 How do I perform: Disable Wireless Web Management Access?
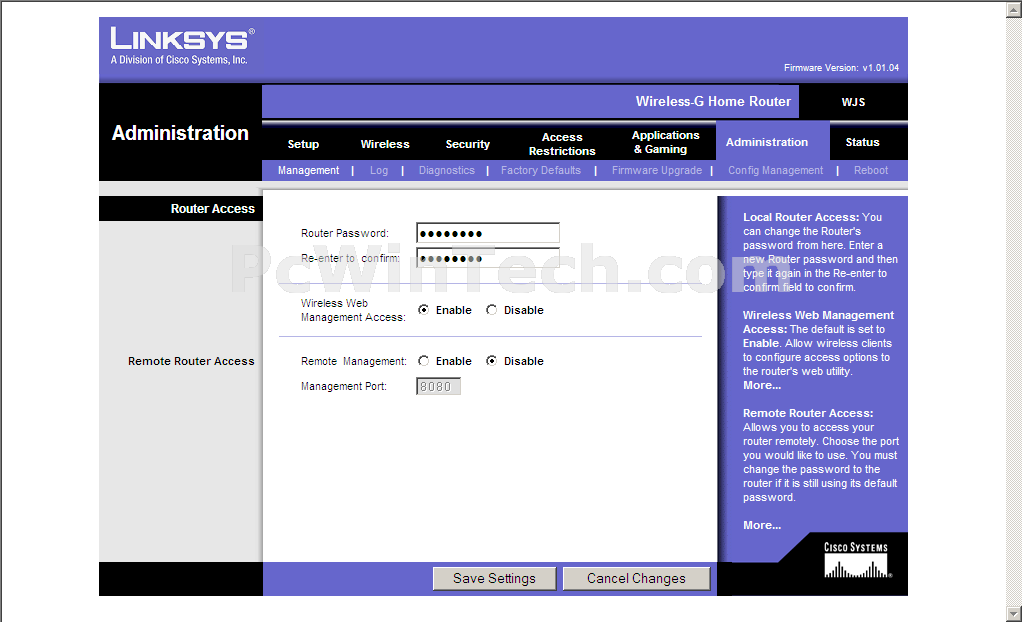491,310
